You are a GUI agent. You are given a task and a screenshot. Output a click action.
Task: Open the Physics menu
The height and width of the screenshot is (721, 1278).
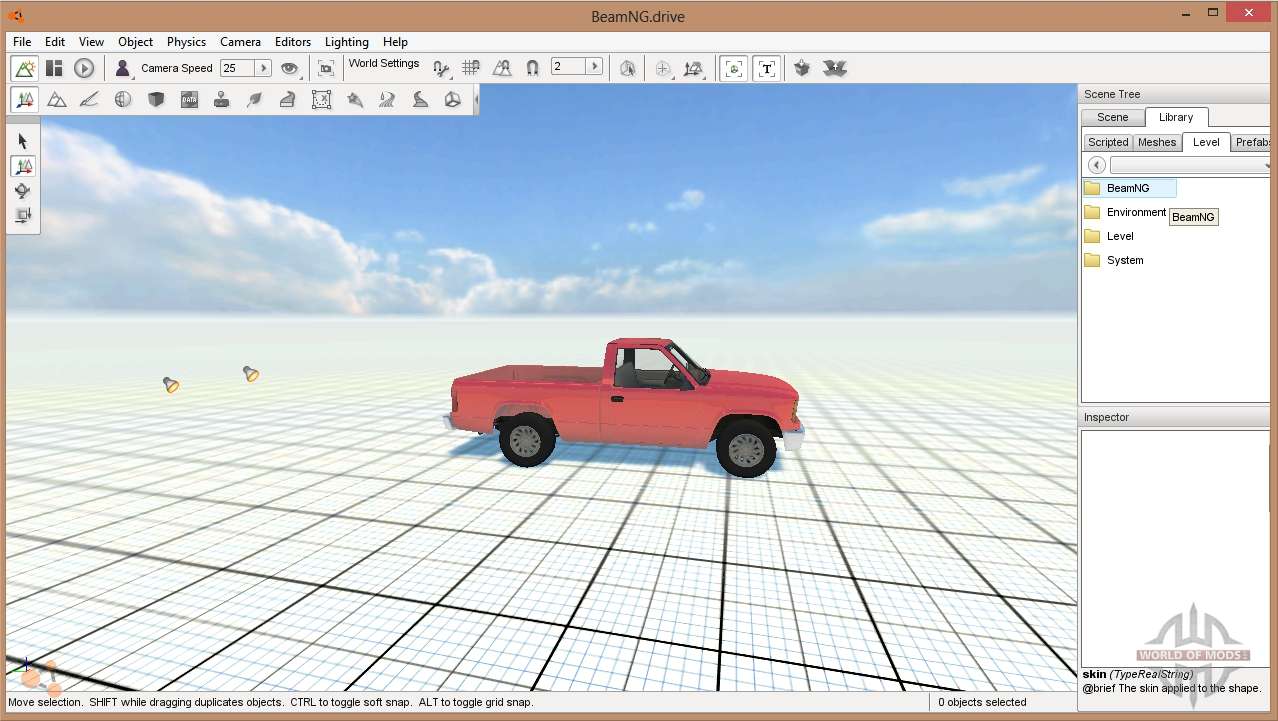coord(186,42)
